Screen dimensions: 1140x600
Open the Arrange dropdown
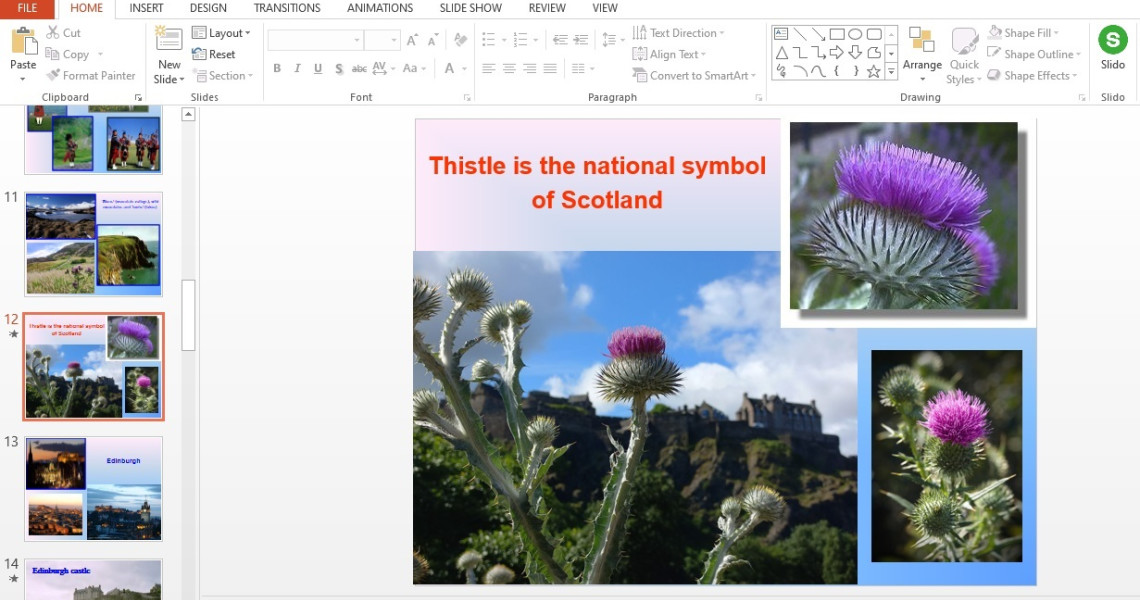tap(922, 56)
